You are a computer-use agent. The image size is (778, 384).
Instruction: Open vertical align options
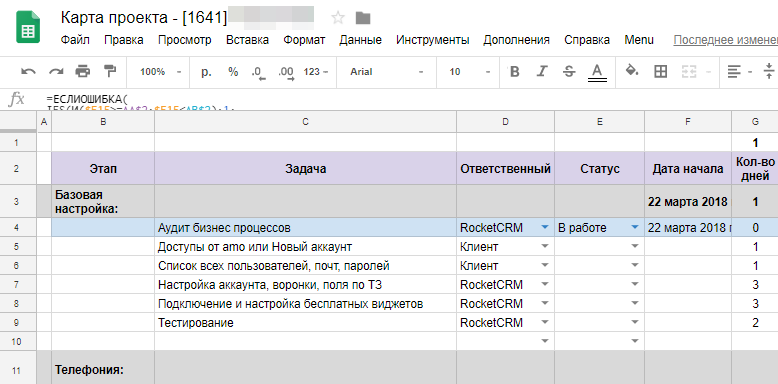point(770,72)
